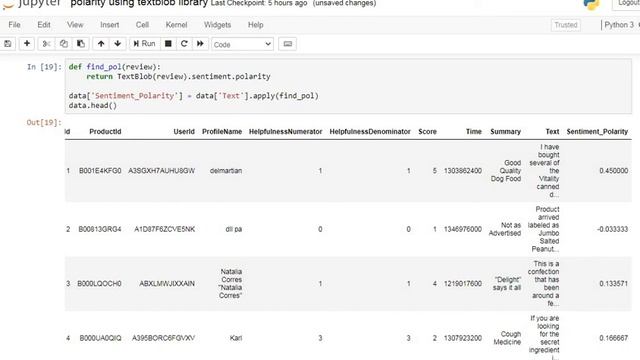Select polarity value 0.166667
Image resolution: width=640 pixels, height=360 pixels.
(x=613, y=338)
